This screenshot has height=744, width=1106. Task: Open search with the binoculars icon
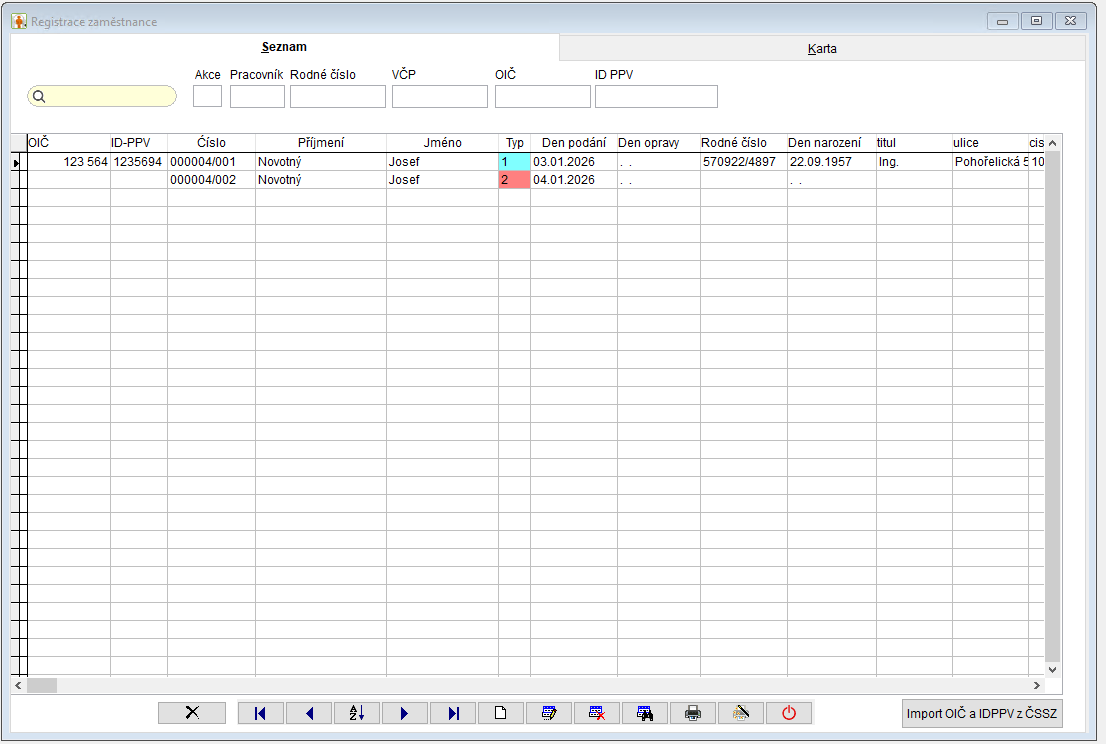tap(645, 713)
